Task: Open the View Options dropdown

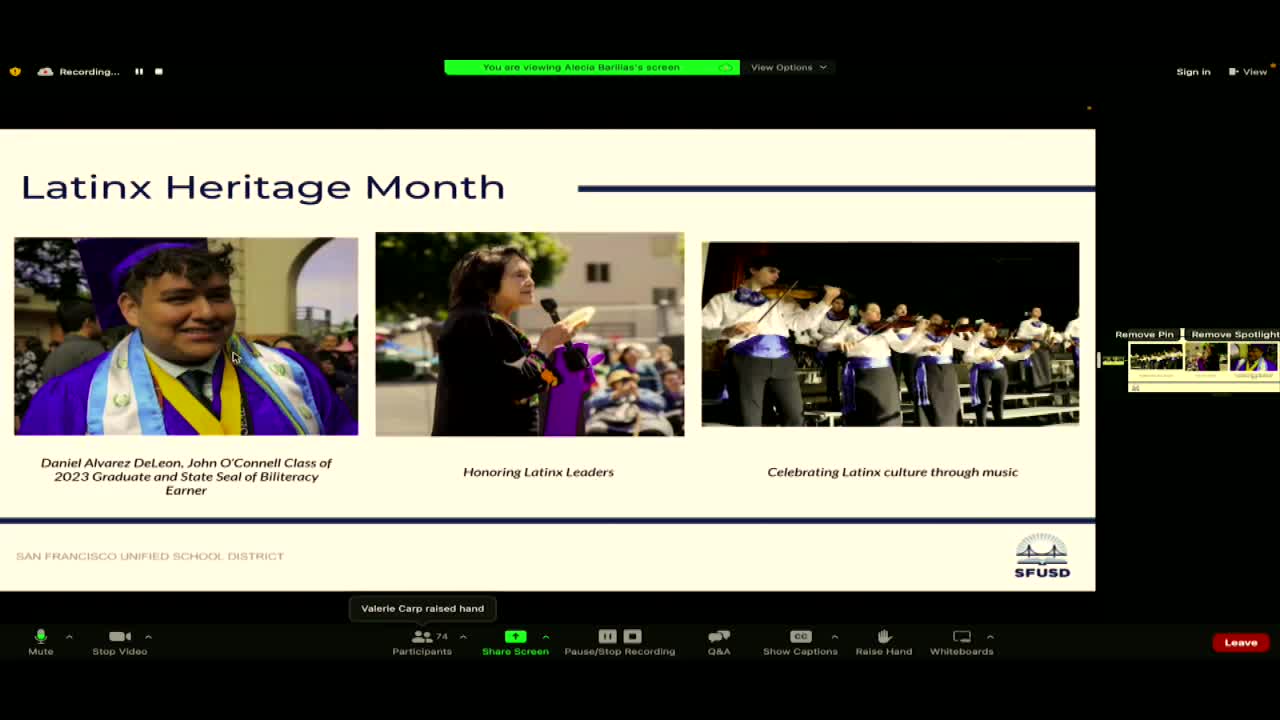Action: coord(789,67)
